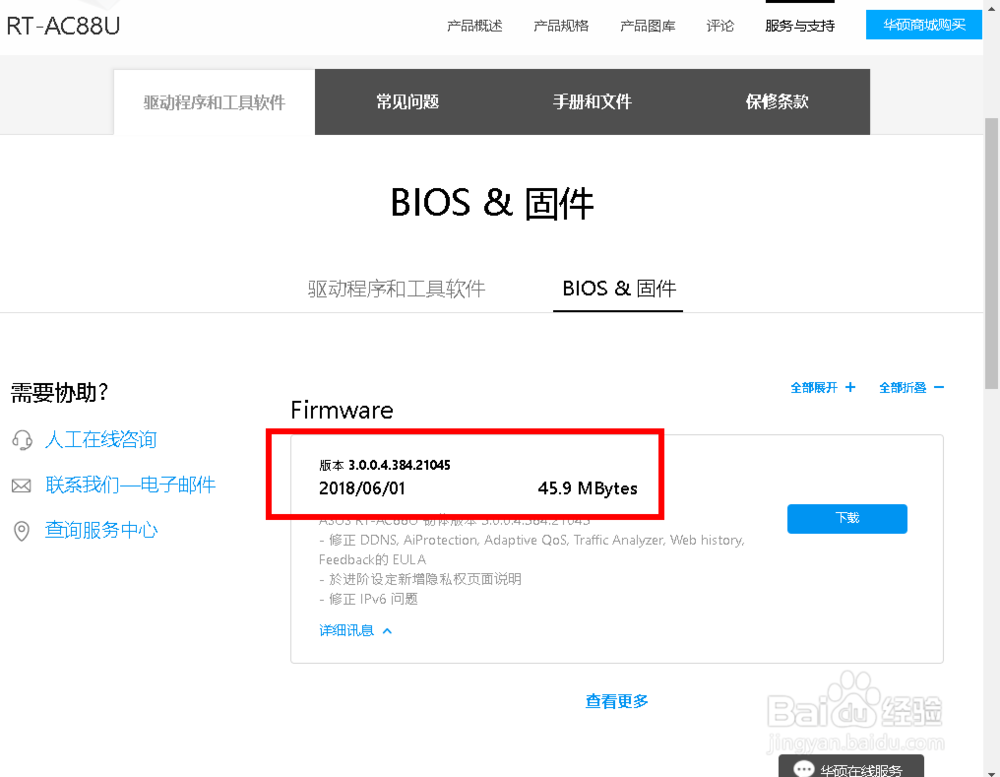This screenshot has width=1000, height=777.
Task: Open 评论 in top navigation
Action: pos(720,26)
